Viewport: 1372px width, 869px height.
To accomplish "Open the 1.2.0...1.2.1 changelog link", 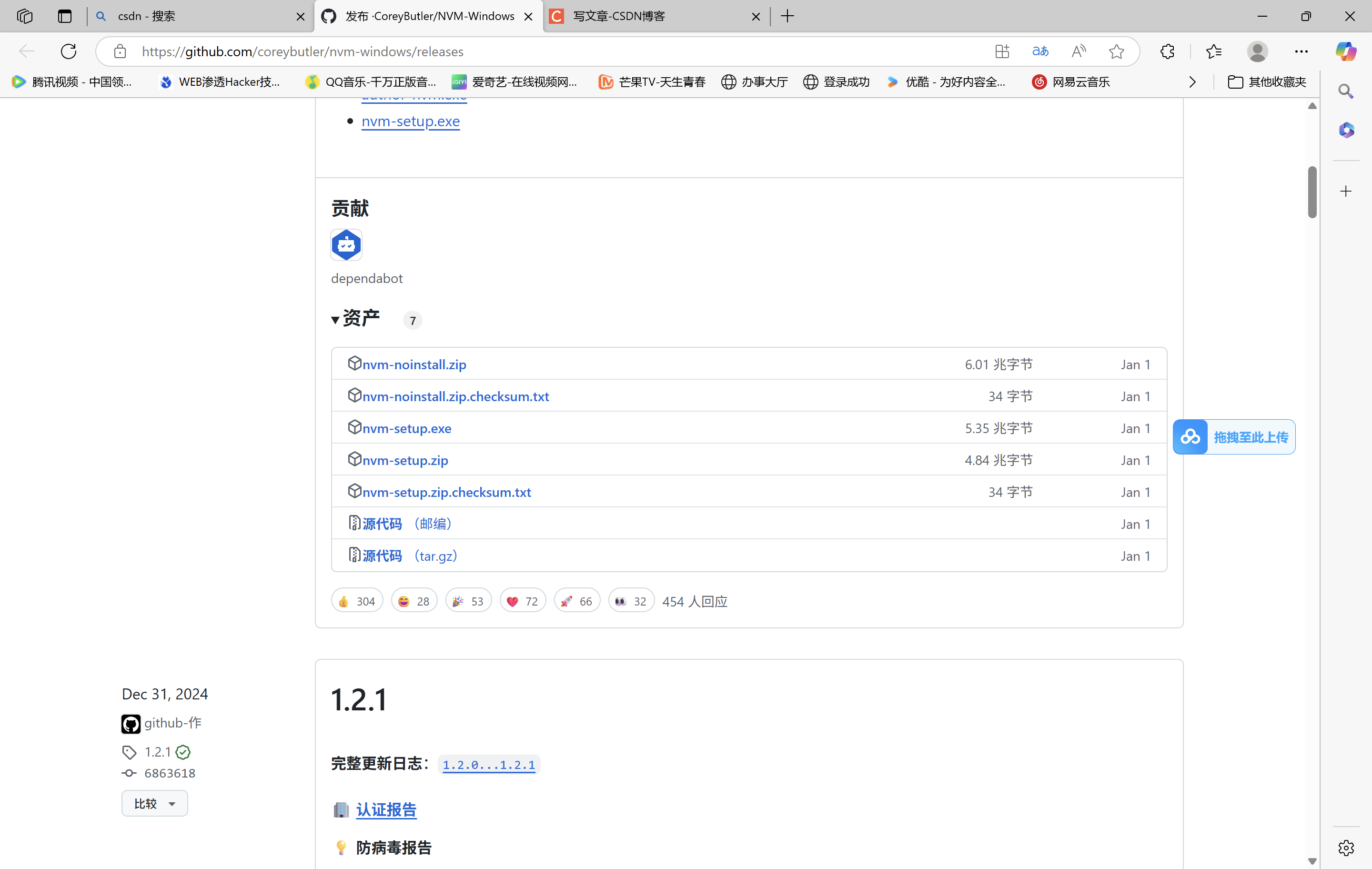I will point(488,765).
